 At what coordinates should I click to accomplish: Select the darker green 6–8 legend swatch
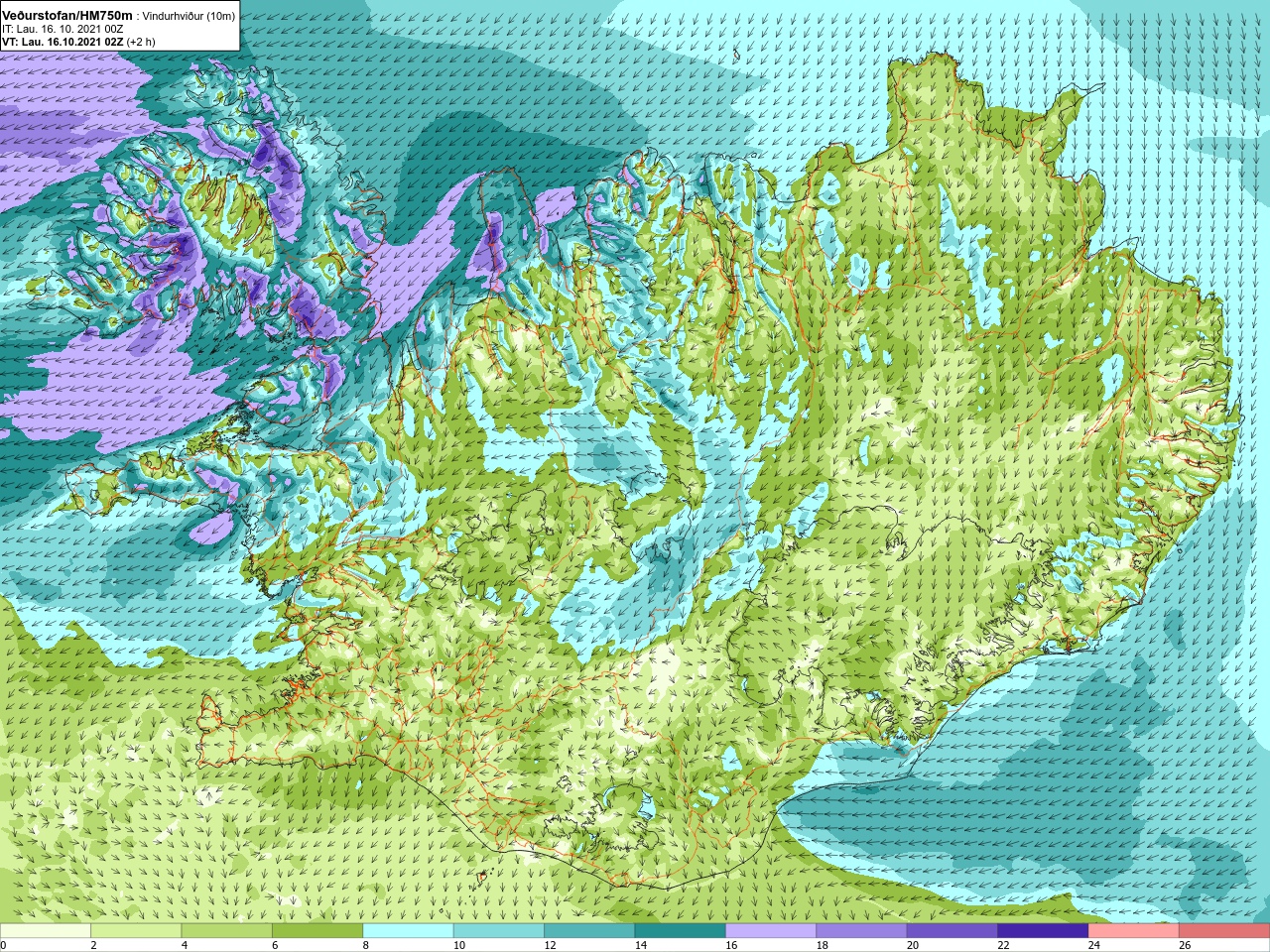(318, 930)
